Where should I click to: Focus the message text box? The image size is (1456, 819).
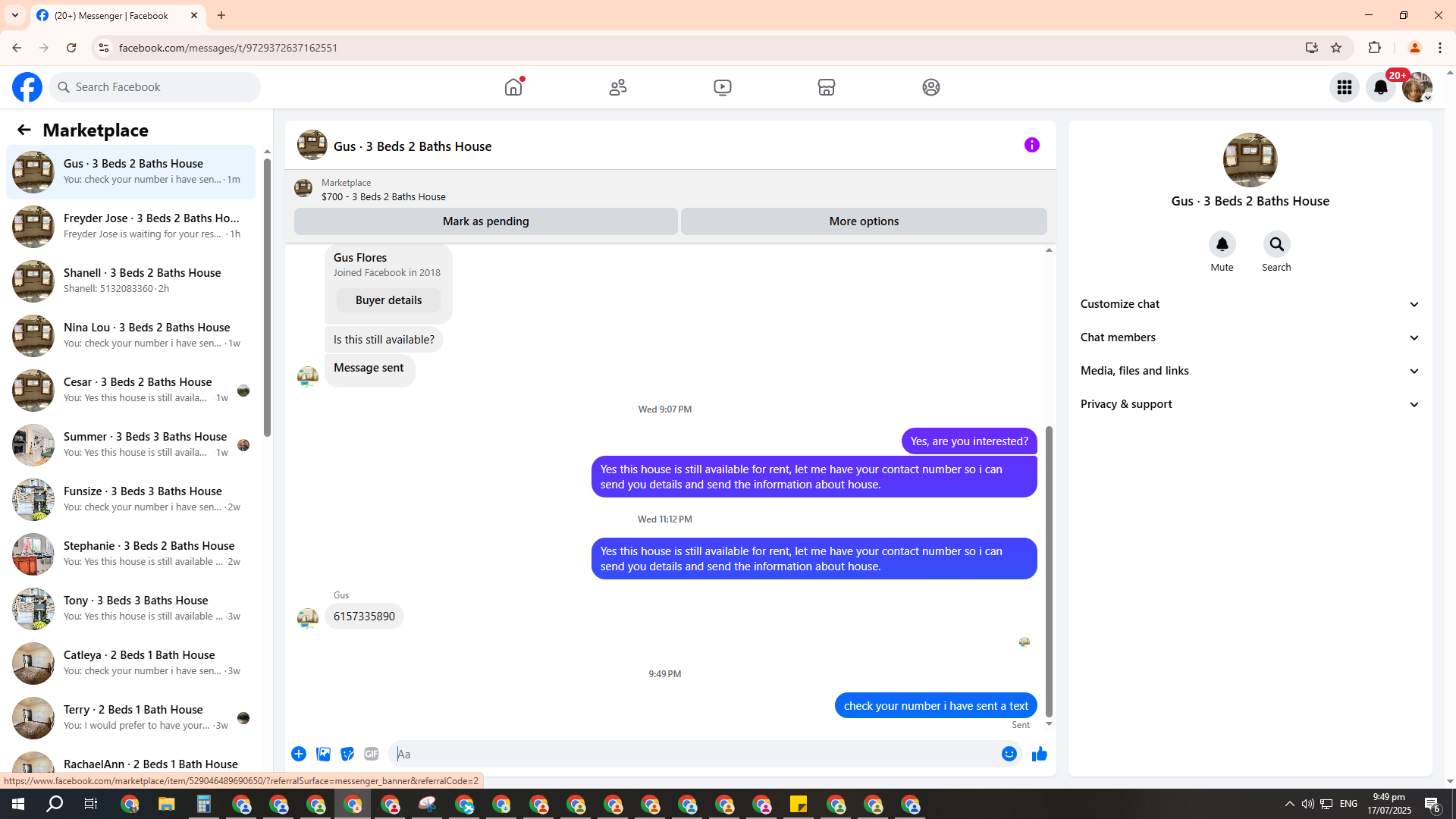(698, 754)
